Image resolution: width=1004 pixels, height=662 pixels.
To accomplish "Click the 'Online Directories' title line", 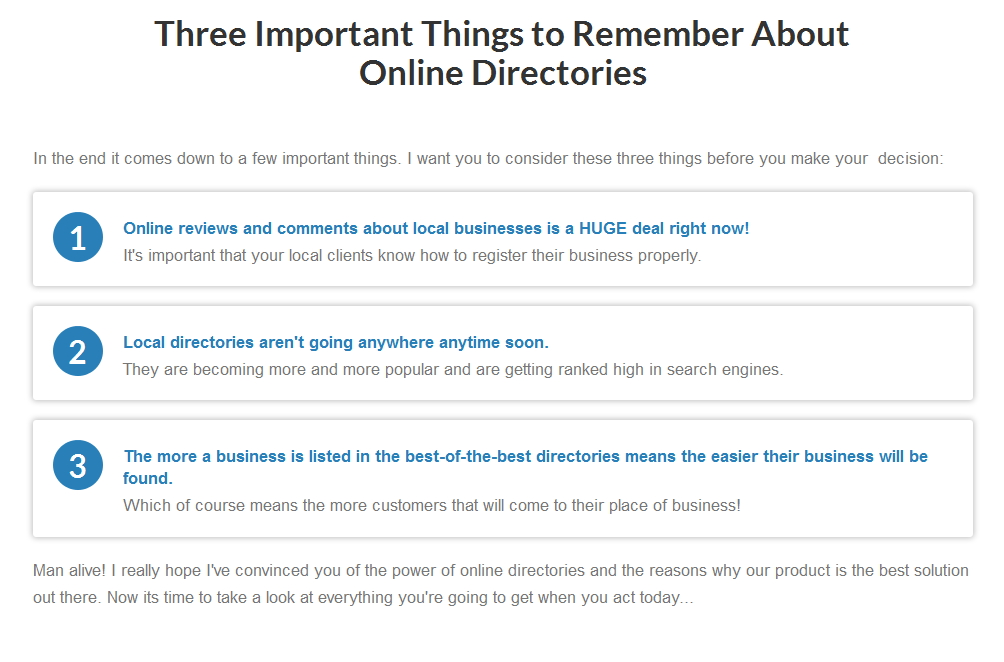I will point(503,73).
